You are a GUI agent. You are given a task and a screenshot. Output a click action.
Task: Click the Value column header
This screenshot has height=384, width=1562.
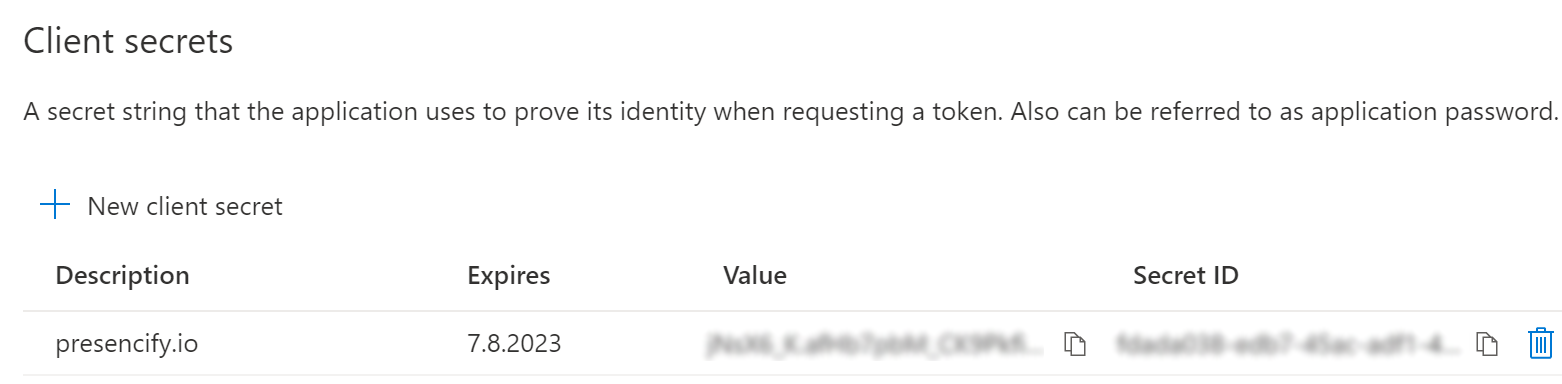click(x=754, y=275)
